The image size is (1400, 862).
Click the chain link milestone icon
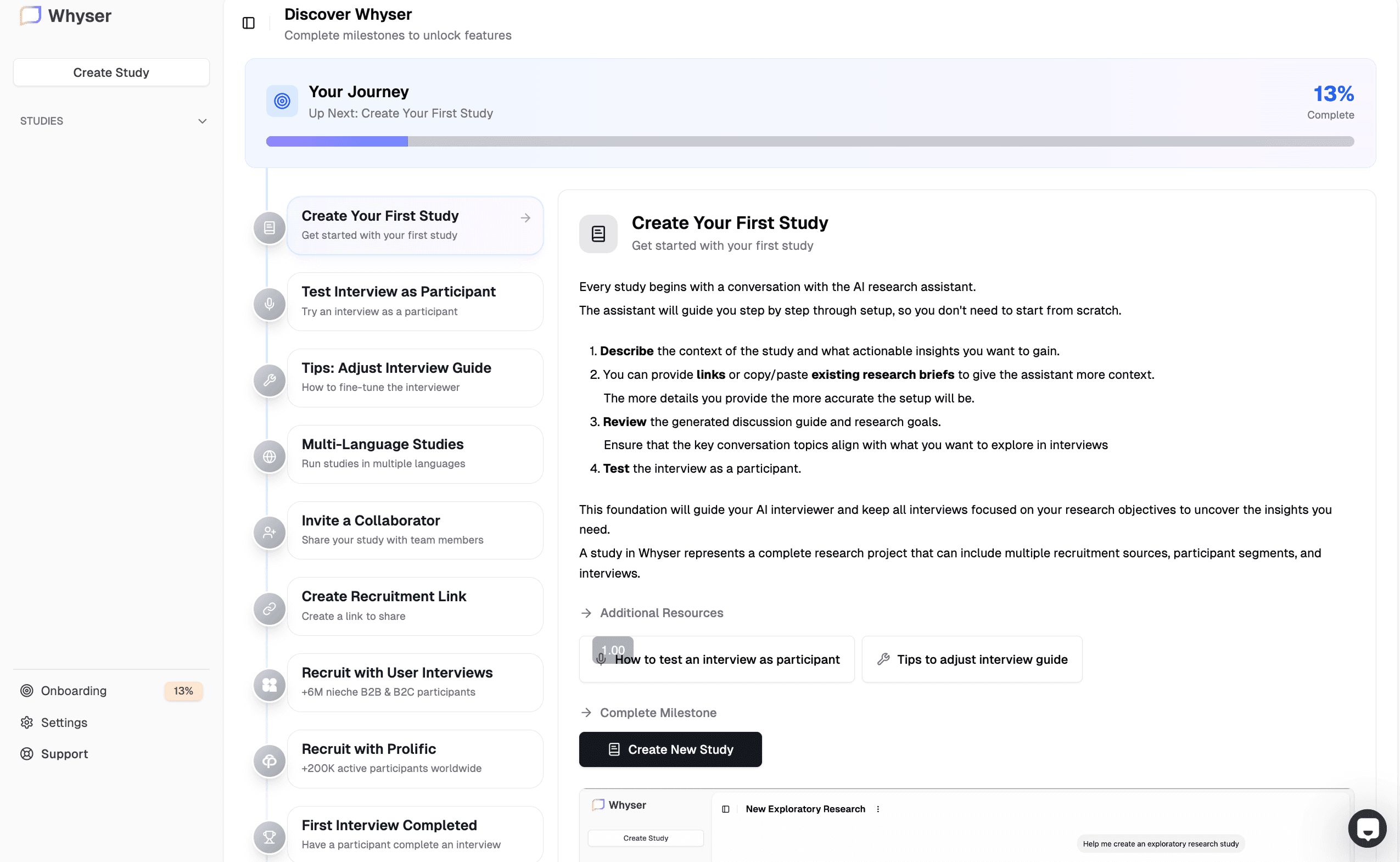[269, 609]
